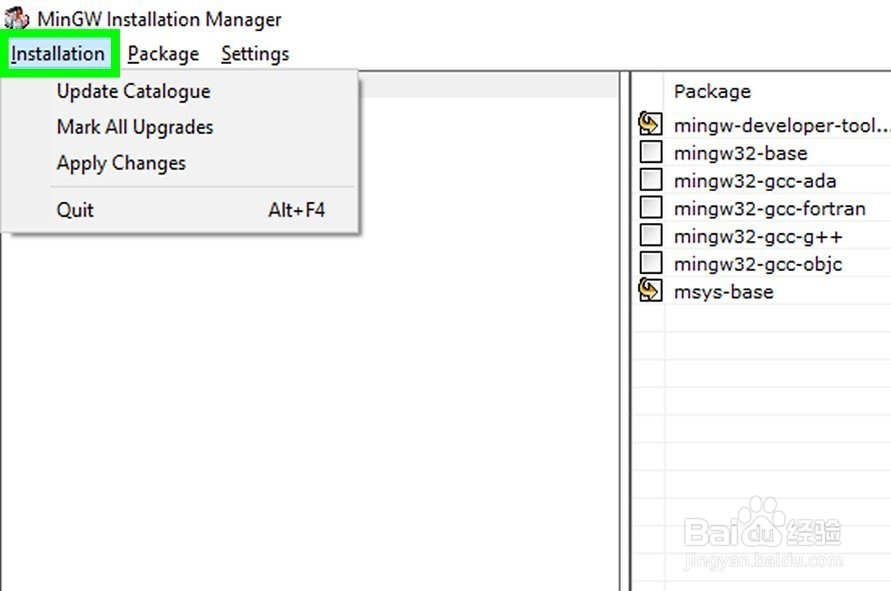Click the marked-for-install icon beside mingw-developer-tool
This screenshot has width=891, height=591.
650,123
